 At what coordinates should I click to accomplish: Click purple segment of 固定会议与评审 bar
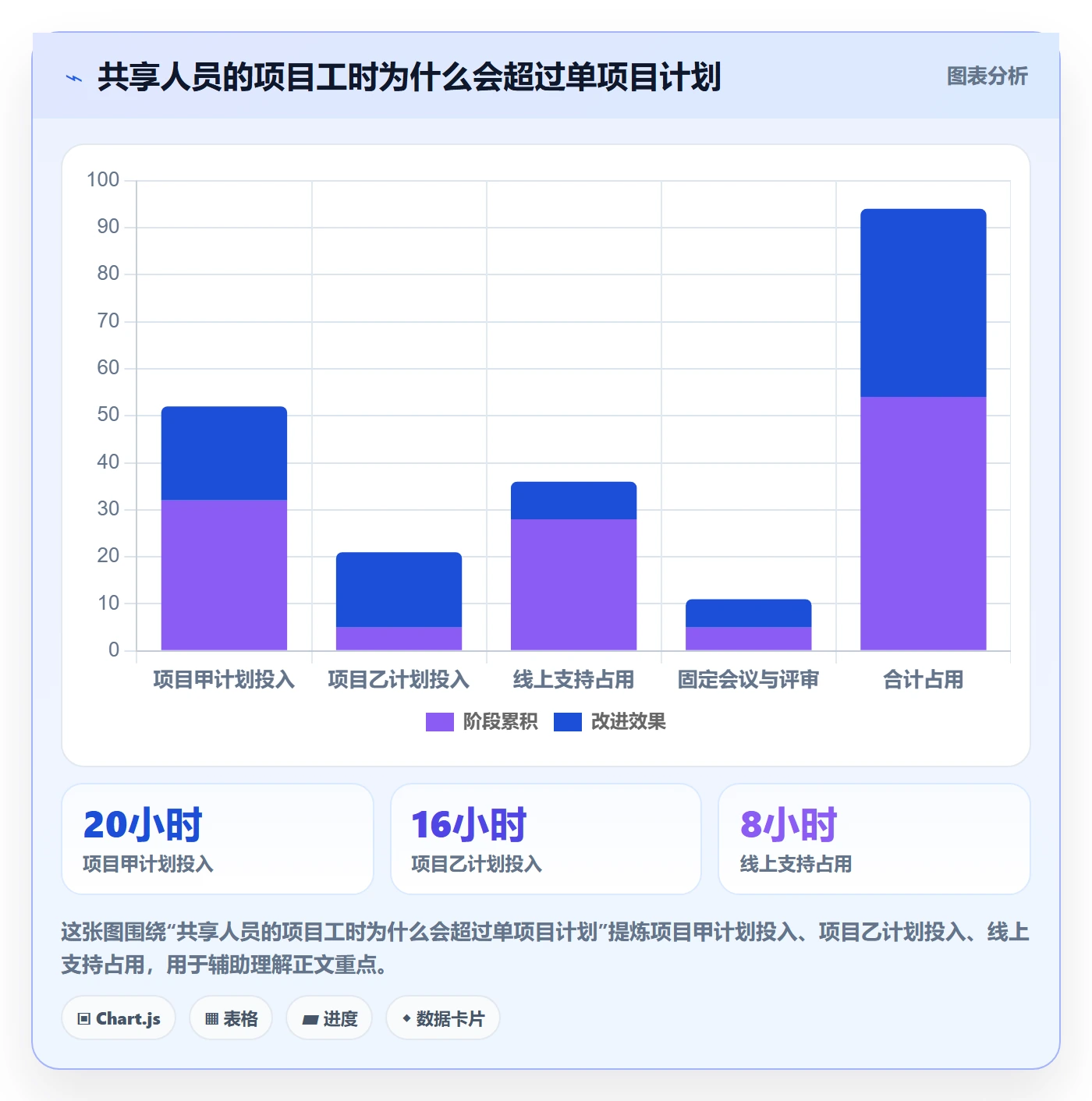748,639
